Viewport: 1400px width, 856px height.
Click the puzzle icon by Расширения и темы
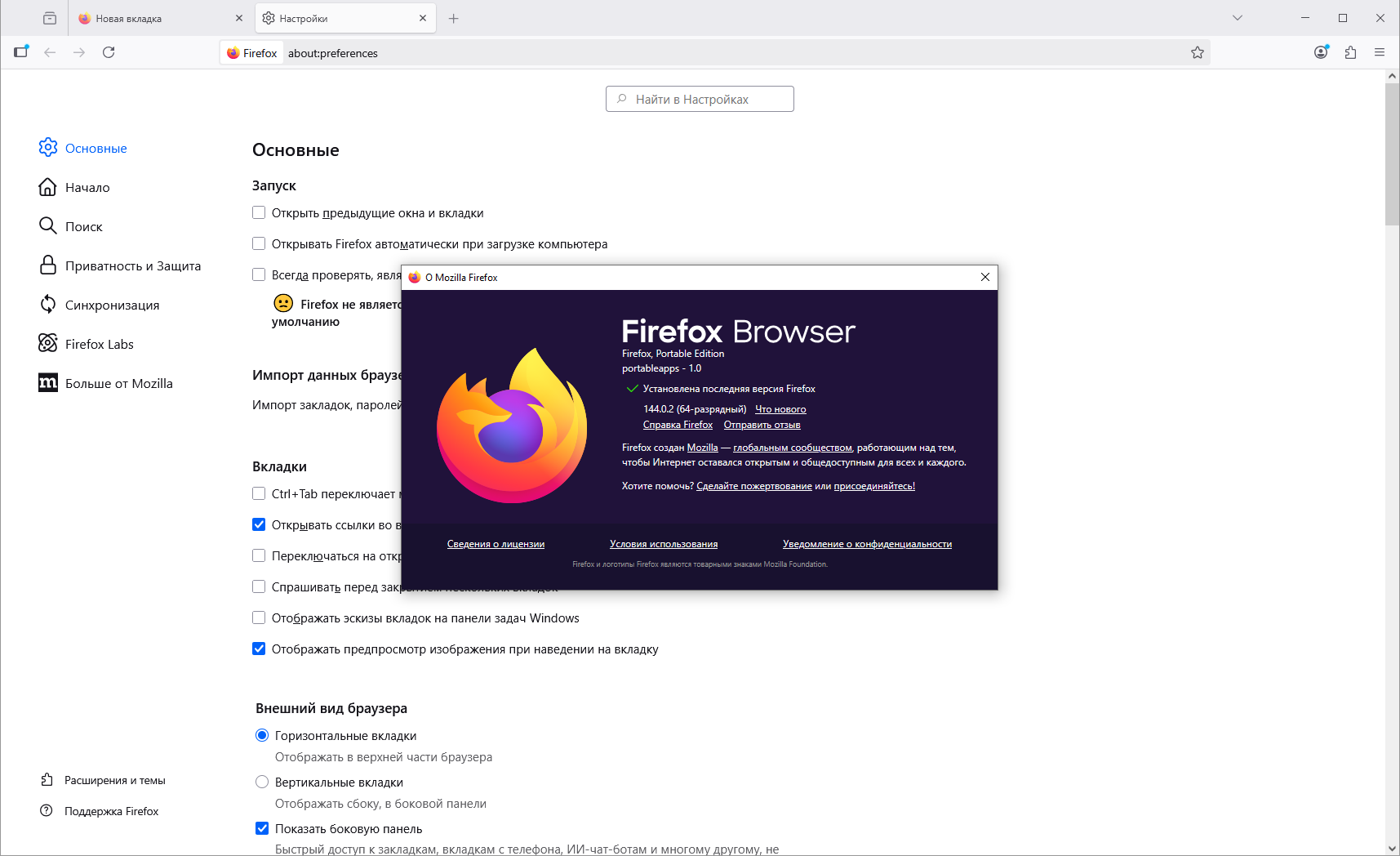tap(47, 780)
